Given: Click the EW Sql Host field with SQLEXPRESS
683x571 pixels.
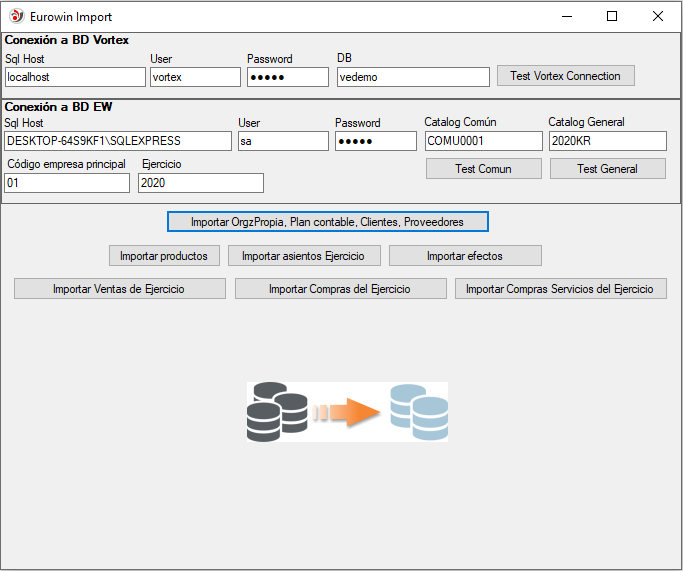Looking at the screenshot, I should (x=117, y=141).
